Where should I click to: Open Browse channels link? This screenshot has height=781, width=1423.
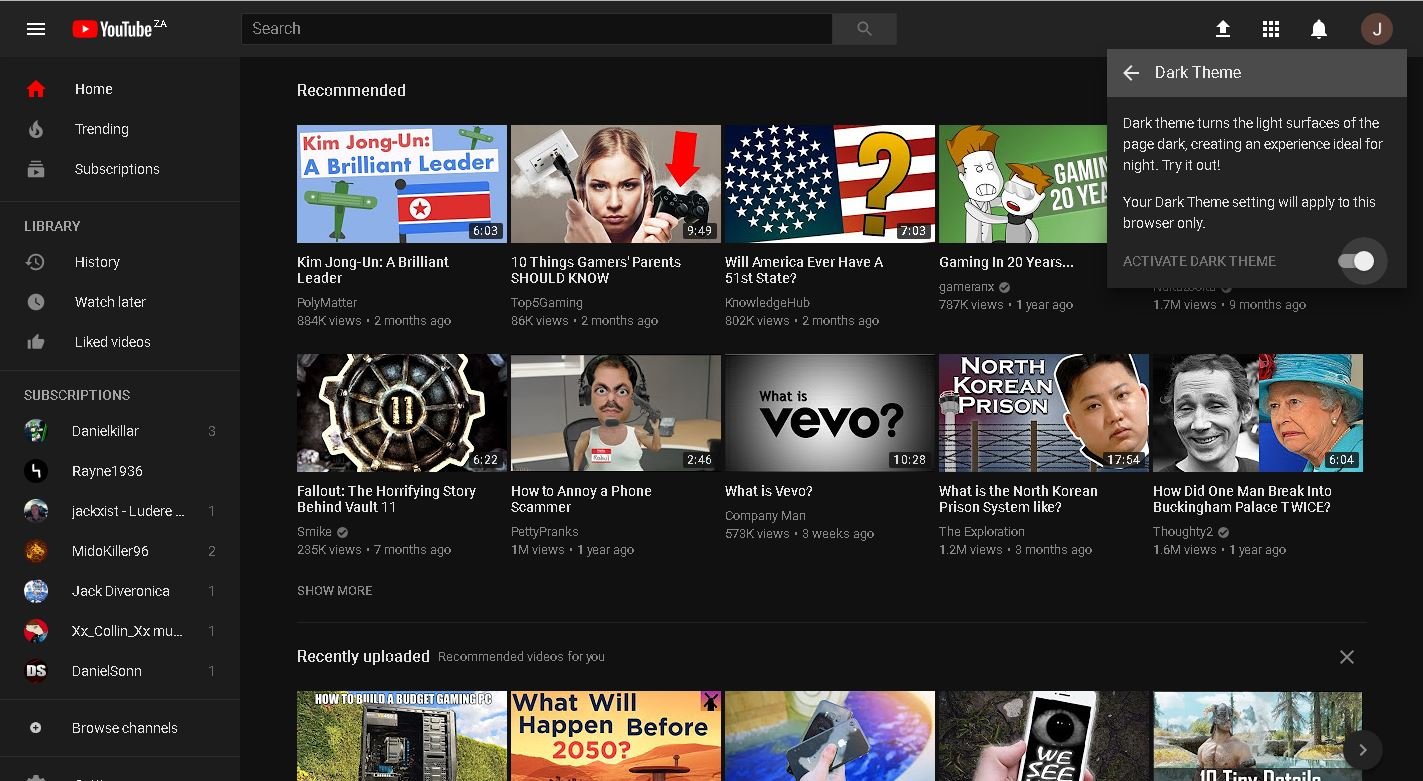(120, 728)
